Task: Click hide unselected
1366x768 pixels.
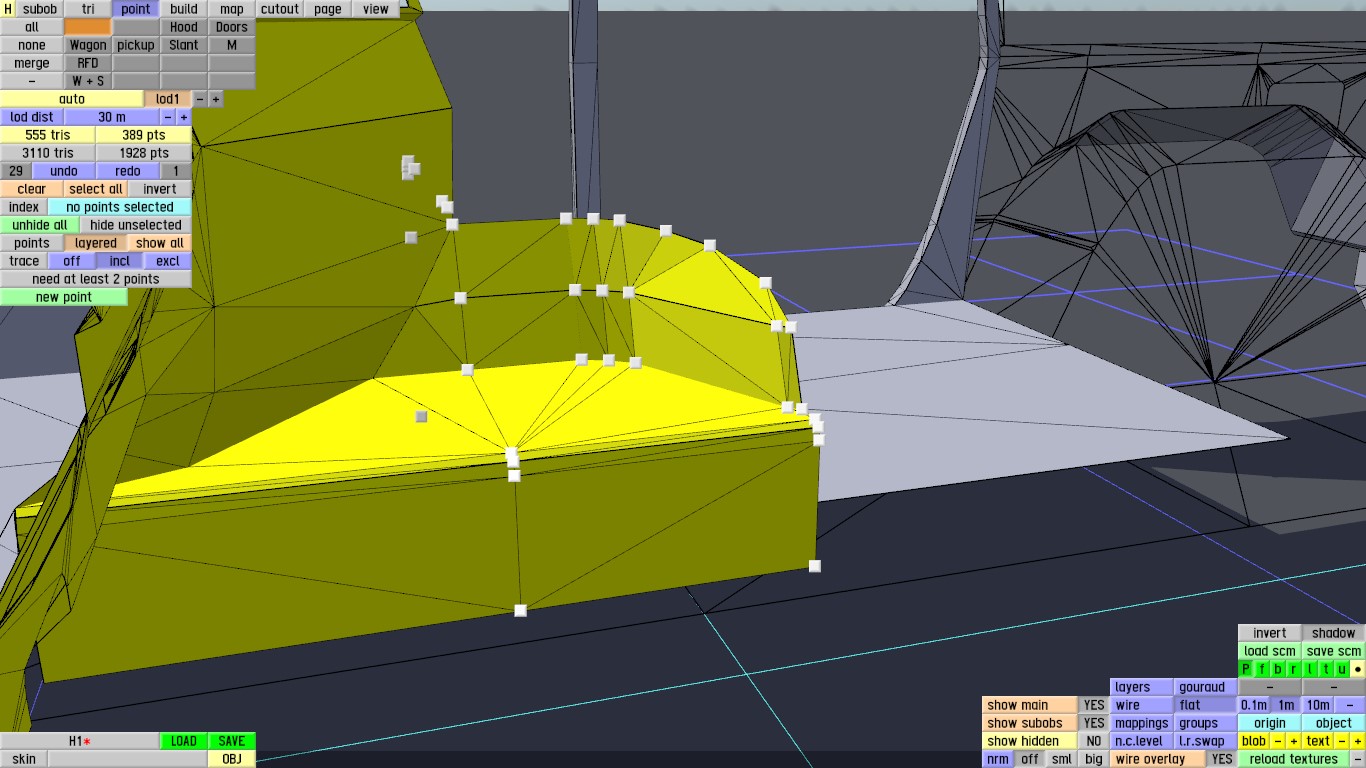Action: (136, 225)
